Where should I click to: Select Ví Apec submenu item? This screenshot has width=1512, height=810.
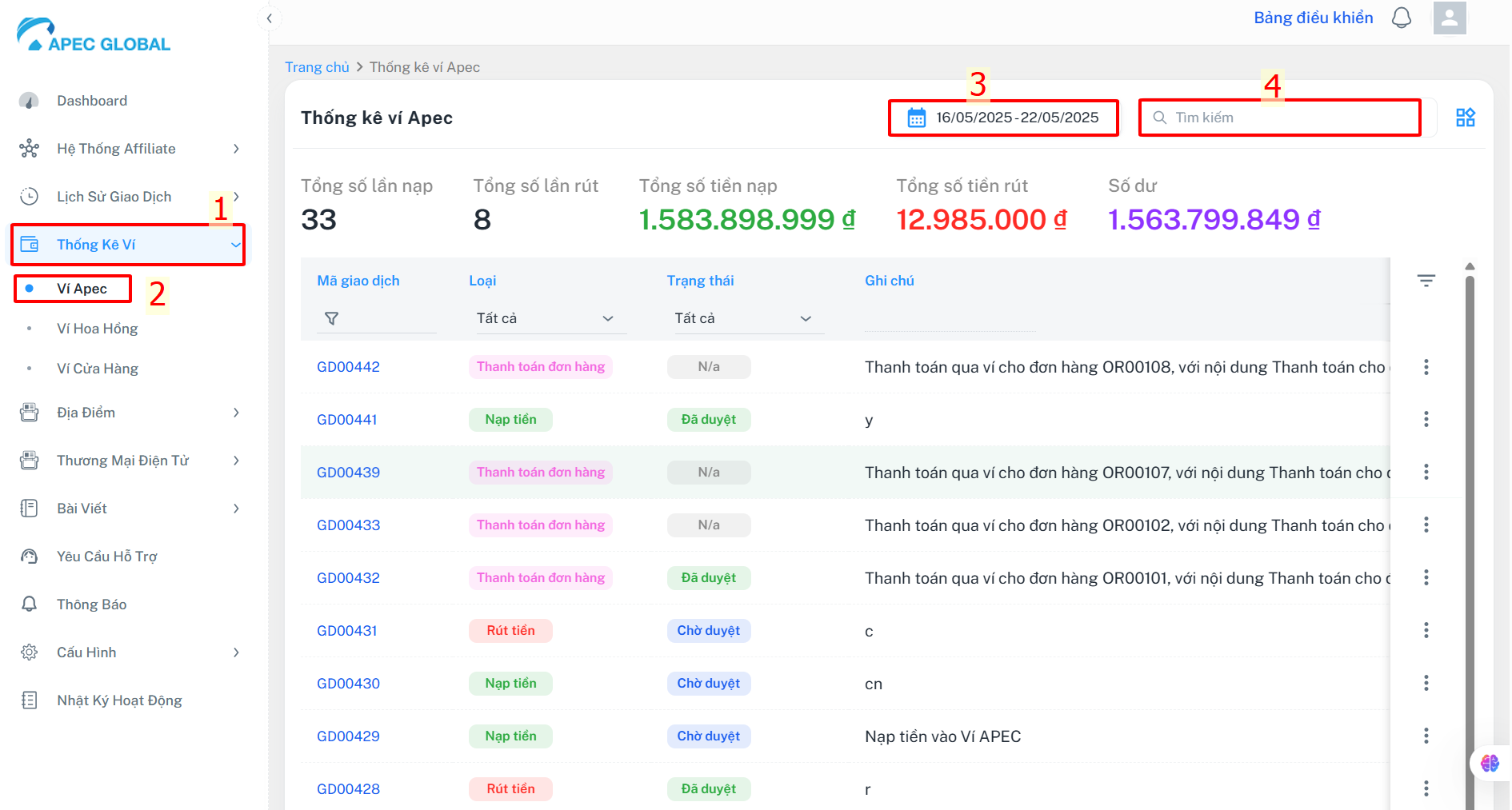[x=82, y=289]
